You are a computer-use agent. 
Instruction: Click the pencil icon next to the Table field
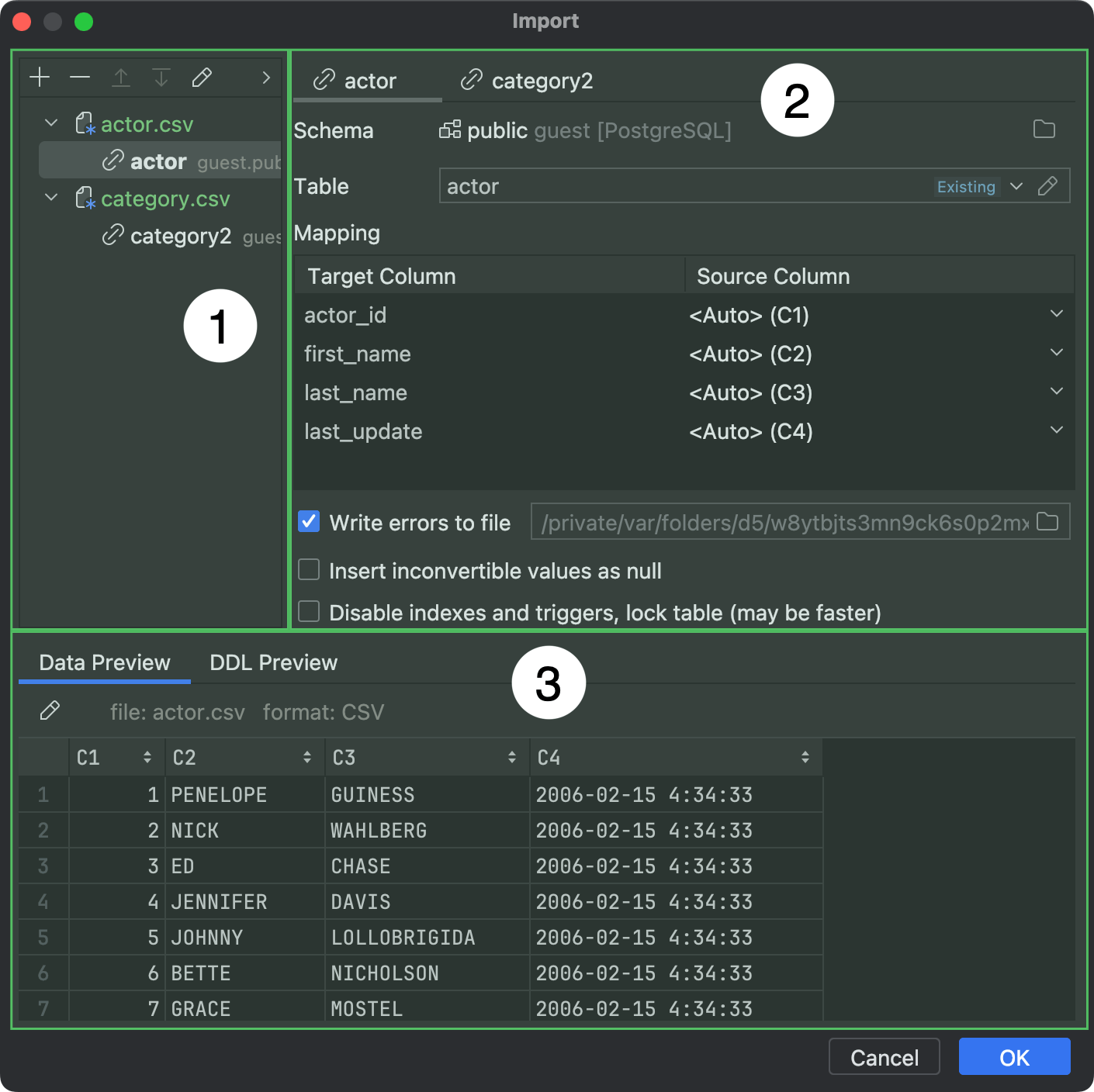click(x=1049, y=186)
